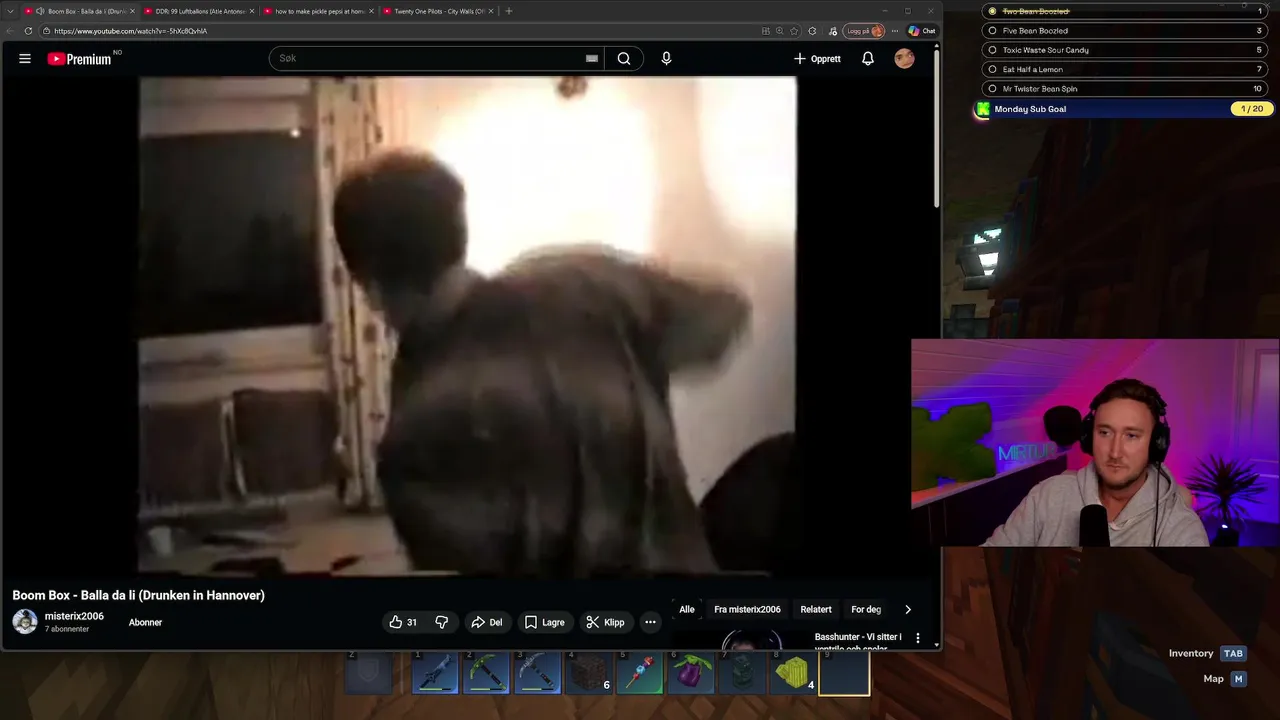This screenshot has width=1280, height=720.
Task: Show more filter chips with right chevron
Action: click(908, 609)
